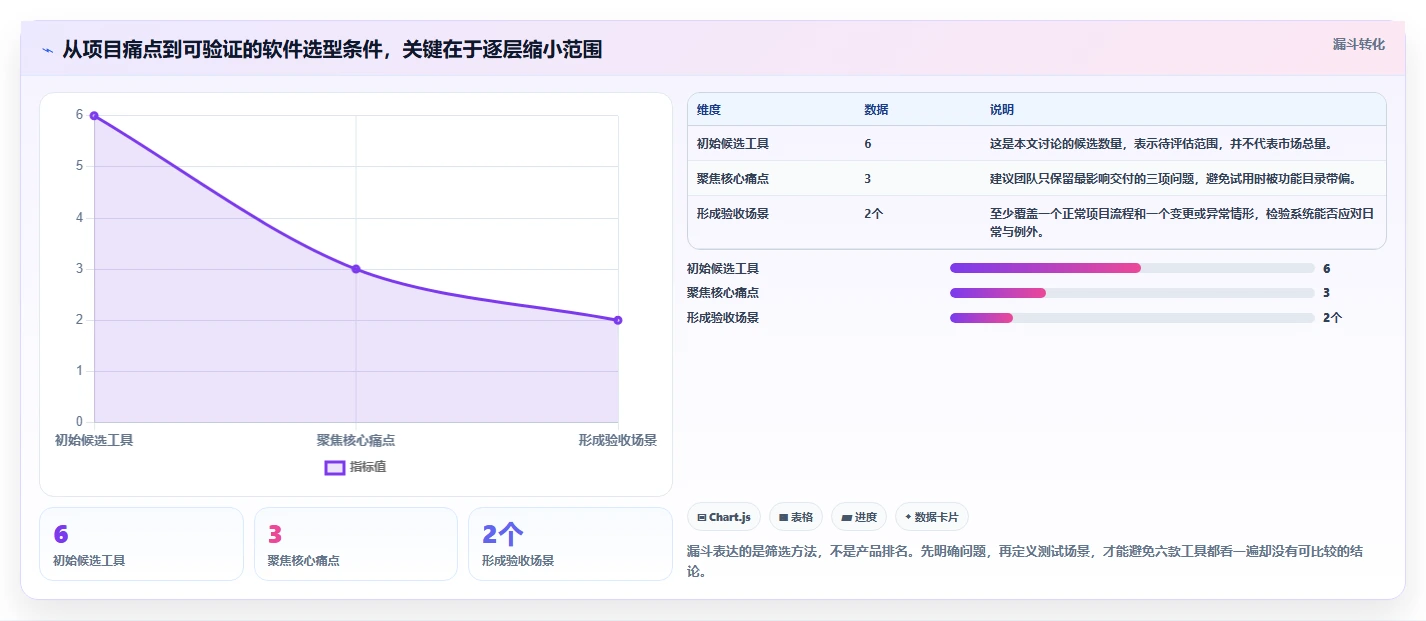
Task: Click the chart point at value 2
Action: [x=618, y=320]
